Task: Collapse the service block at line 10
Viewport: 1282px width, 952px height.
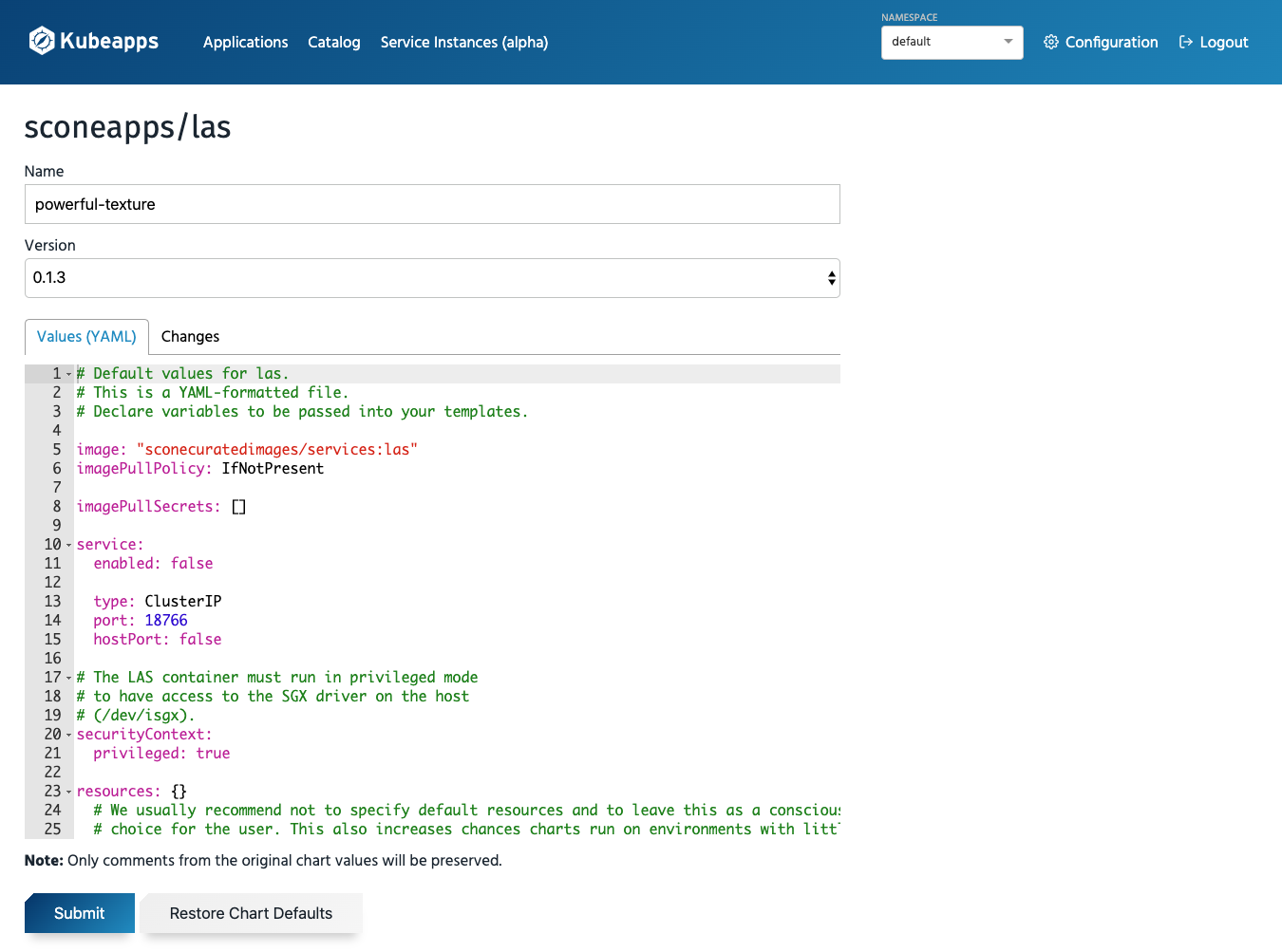Action: pos(68,544)
